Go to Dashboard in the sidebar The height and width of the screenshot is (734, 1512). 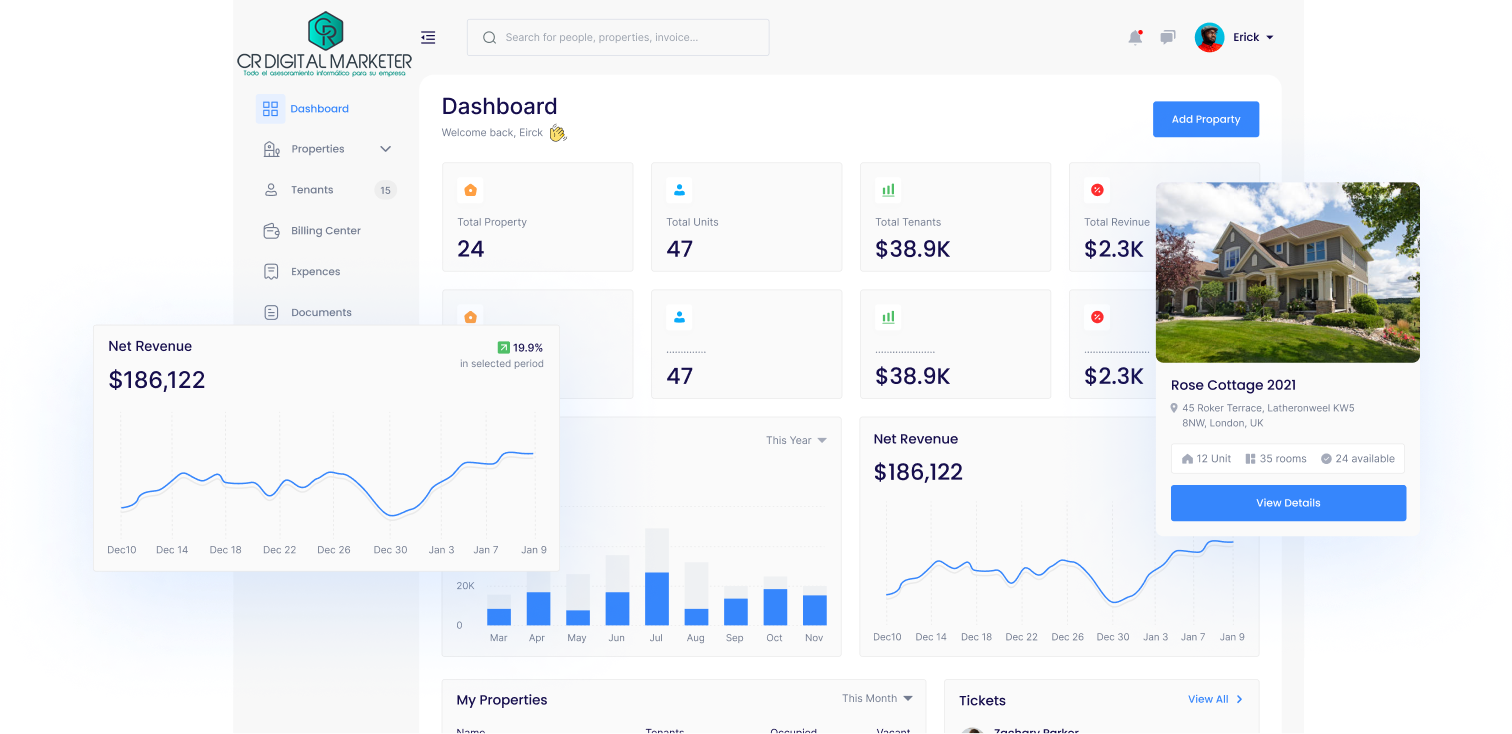tap(319, 109)
